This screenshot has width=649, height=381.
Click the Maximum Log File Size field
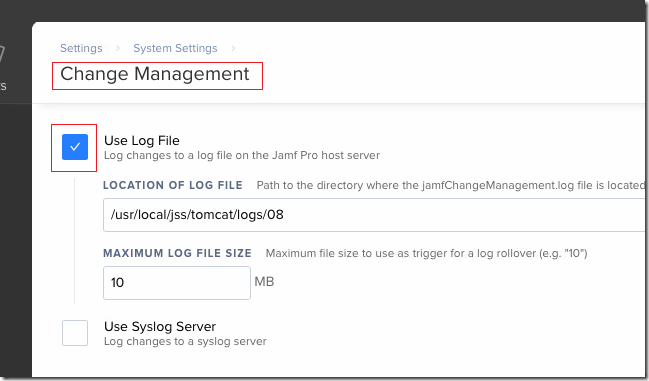pyautogui.click(x=177, y=283)
